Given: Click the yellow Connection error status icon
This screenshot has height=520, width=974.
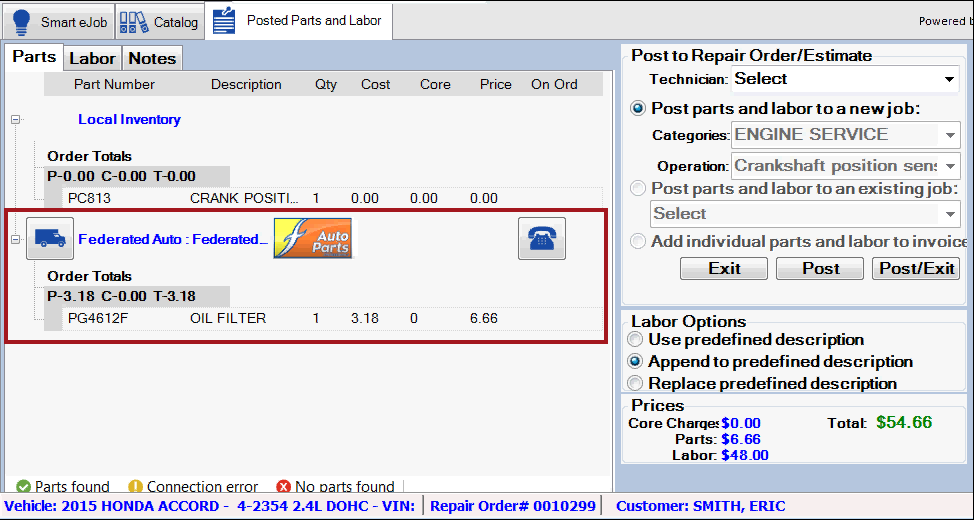Looking at the screenshot, I should (x=135, y=486).
